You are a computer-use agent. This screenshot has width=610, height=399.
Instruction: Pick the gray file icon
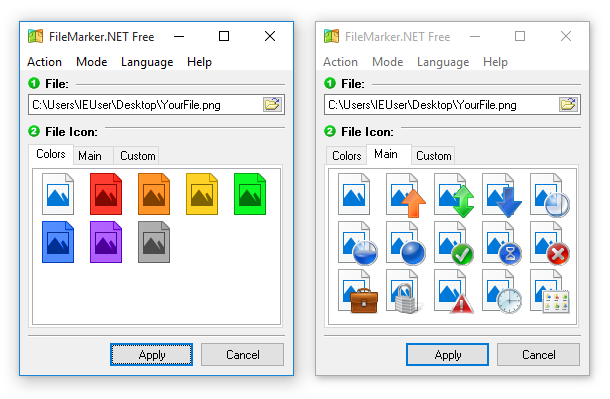point(154,242)
